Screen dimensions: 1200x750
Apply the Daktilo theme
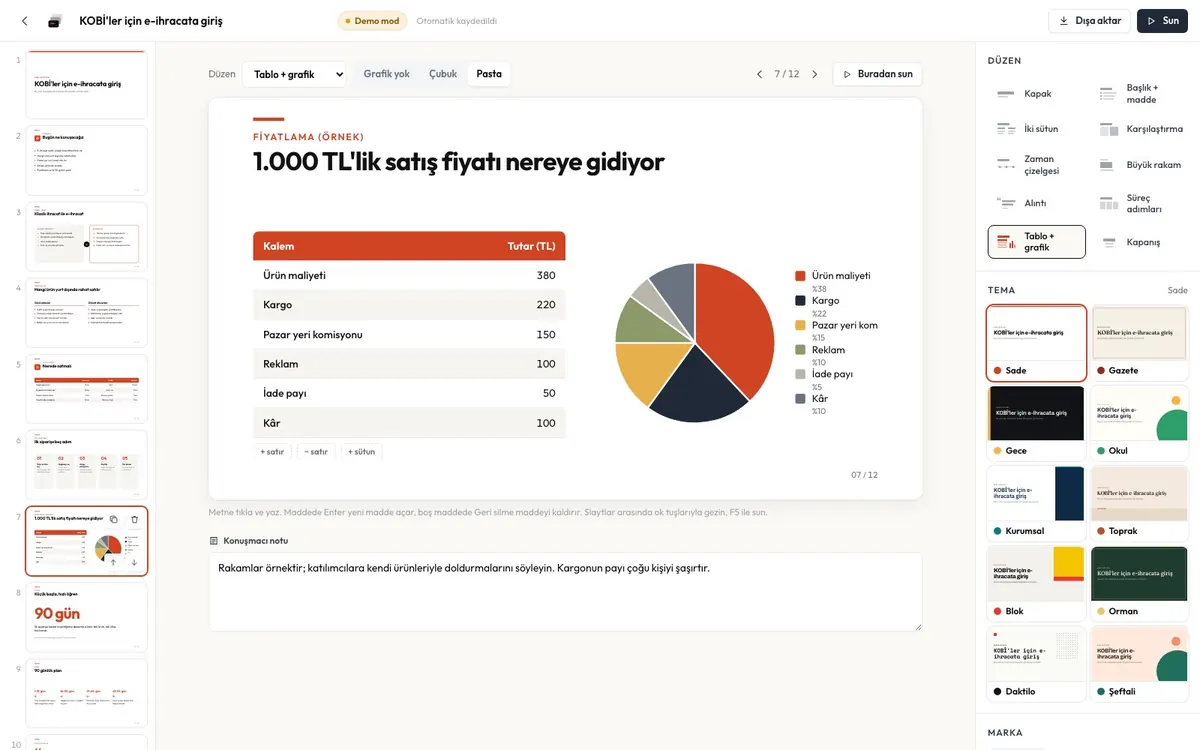click(1036, 664)
